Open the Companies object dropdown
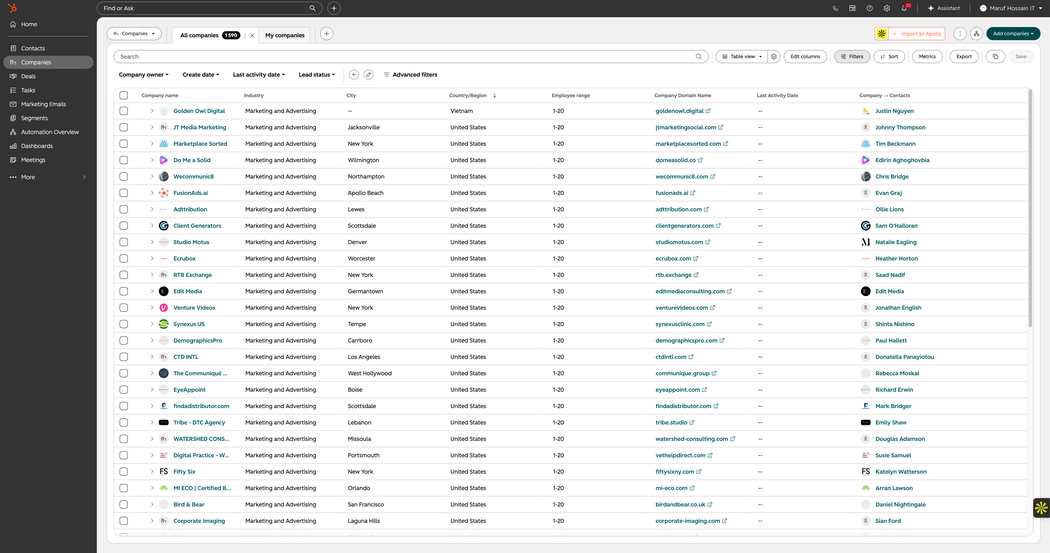This screenshot has width=1050, height=553. pos(134,33)
